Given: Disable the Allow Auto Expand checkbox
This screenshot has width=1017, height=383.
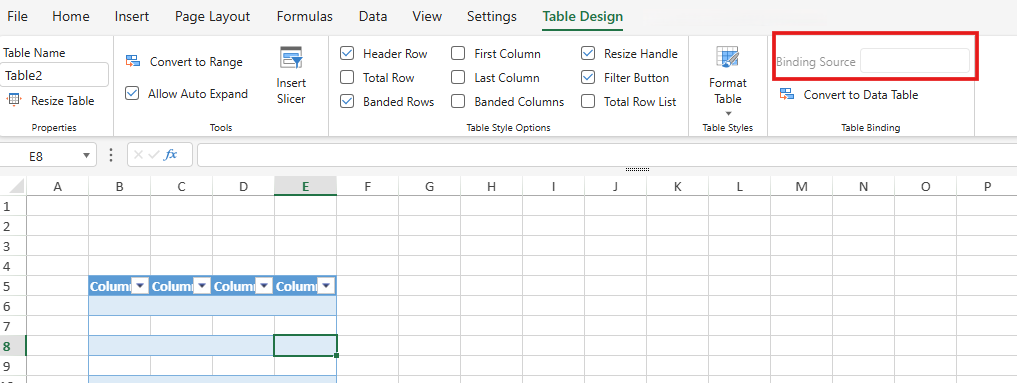Looking at the screenshot, I should (132, 94).
